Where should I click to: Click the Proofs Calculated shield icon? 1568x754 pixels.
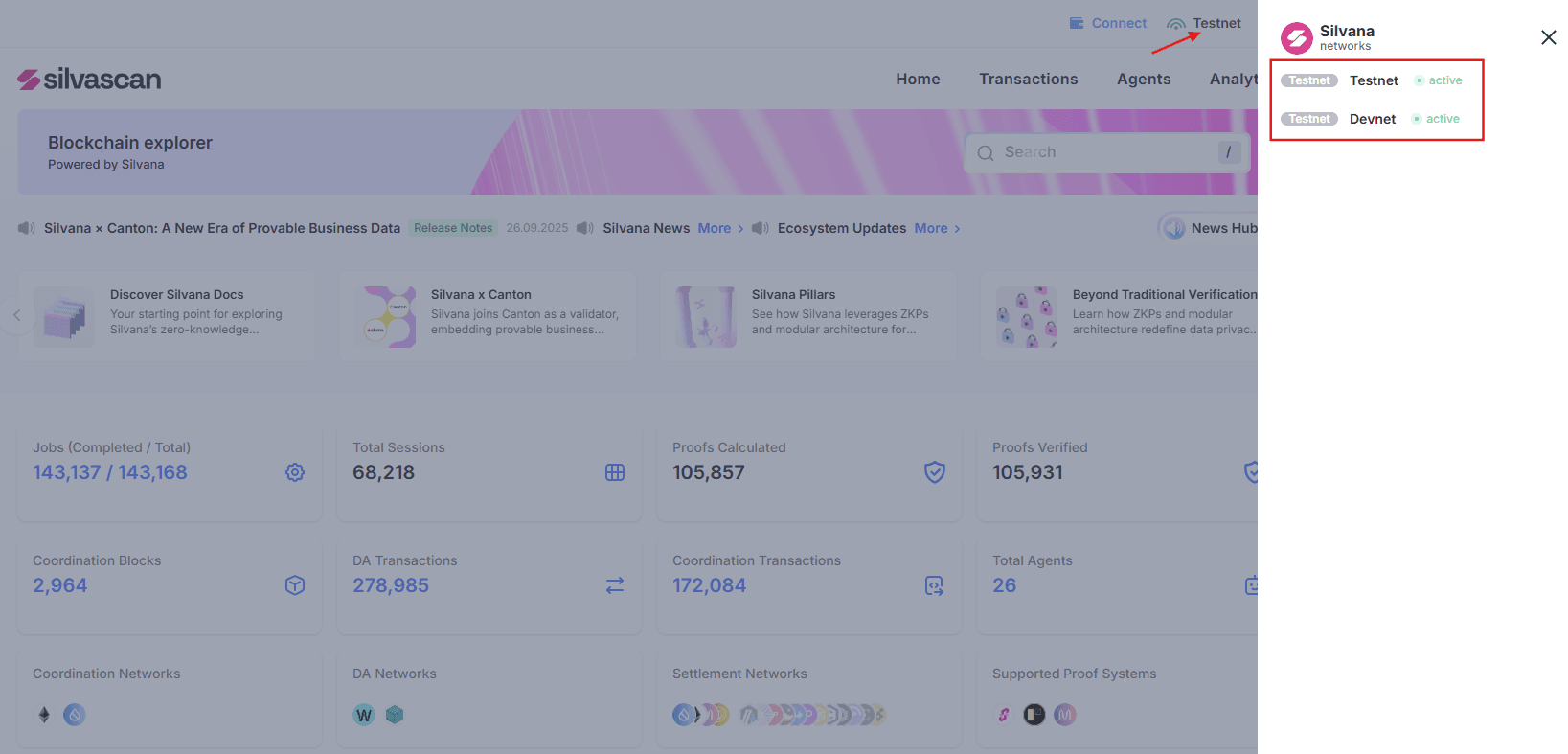tap(935, 472)
